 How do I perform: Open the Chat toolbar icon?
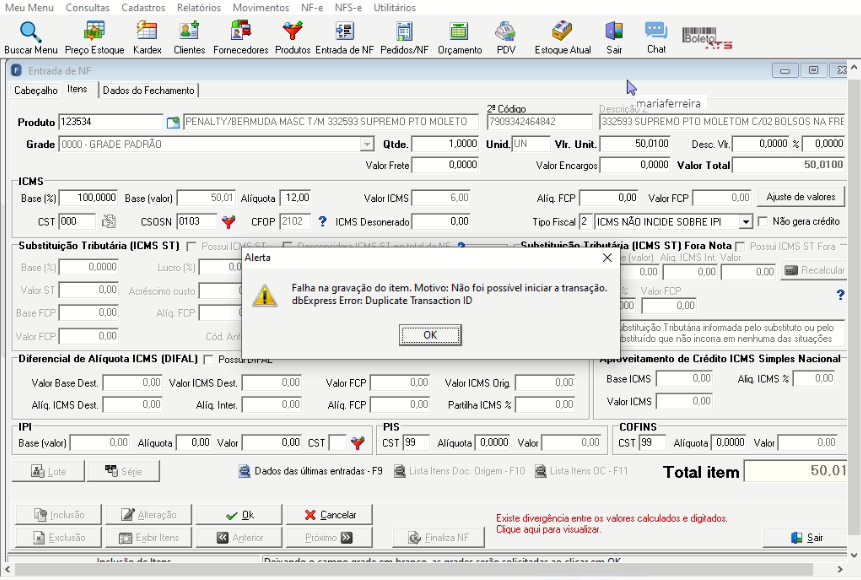(x=656, y=37)
